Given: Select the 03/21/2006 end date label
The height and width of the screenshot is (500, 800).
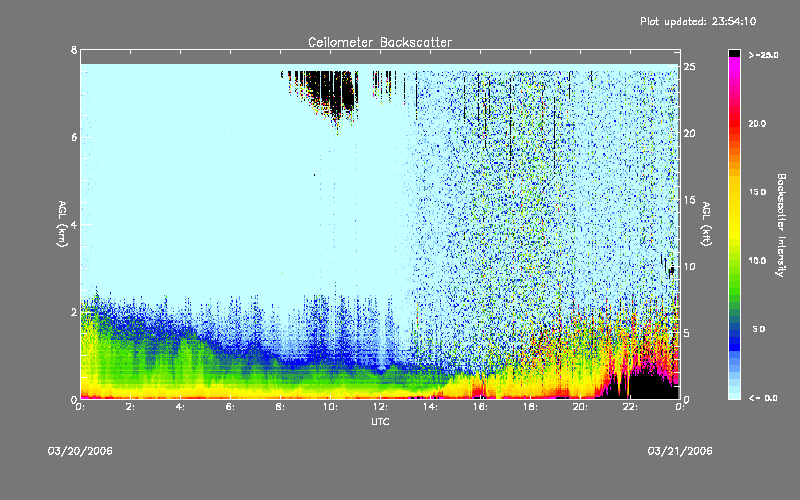Looking at the screenshot, I should pos(678,451).
